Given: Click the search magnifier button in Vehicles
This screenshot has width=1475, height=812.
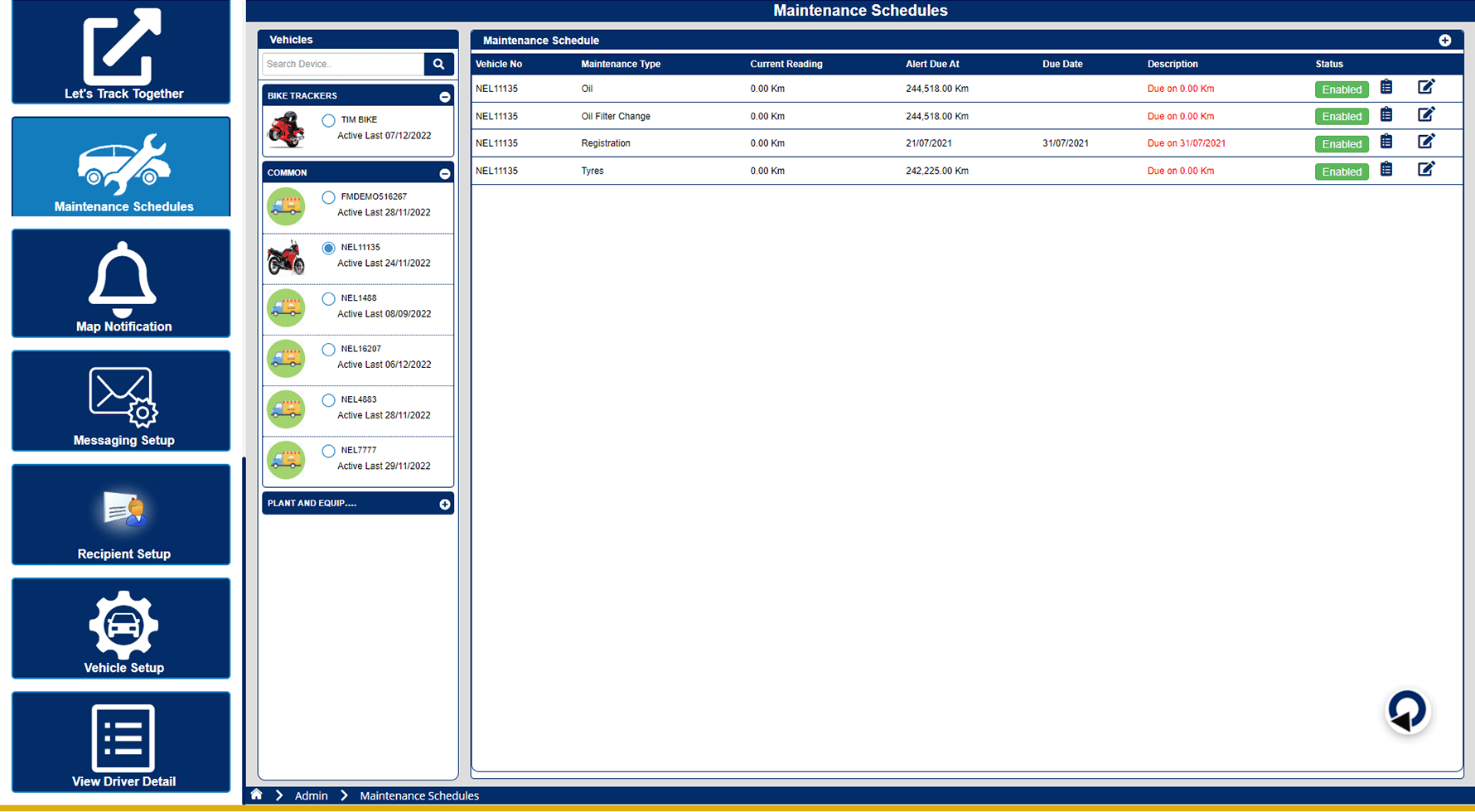Looking at the screenshot, I should coord(438,64).
